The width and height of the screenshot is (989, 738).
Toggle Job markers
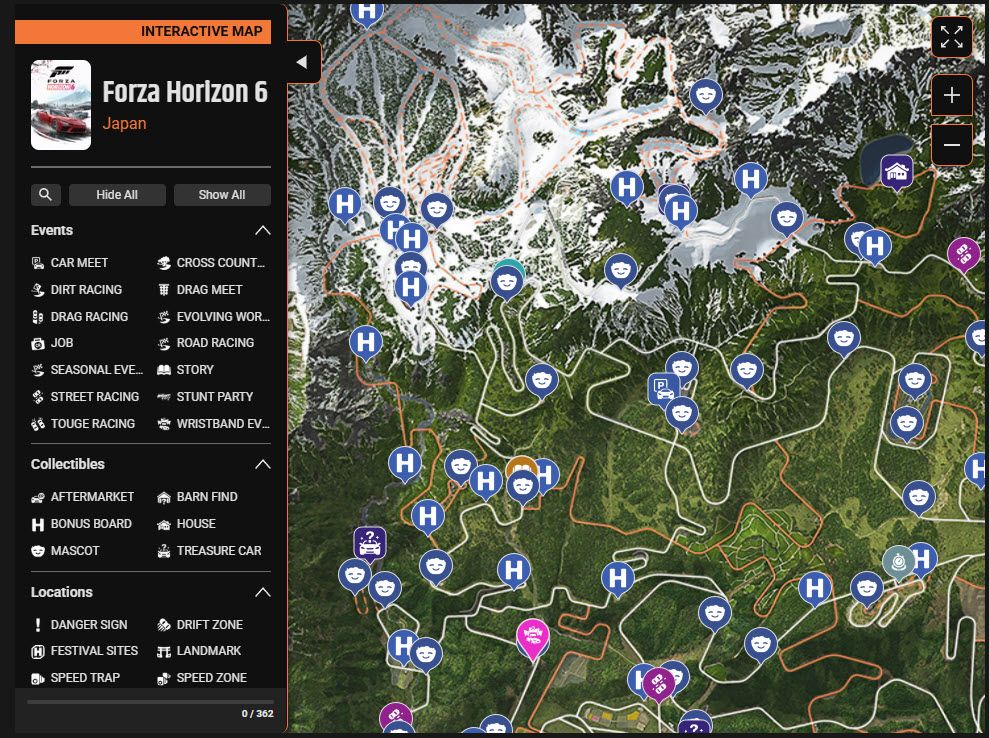pyautogui.click(x=52, y=343)
